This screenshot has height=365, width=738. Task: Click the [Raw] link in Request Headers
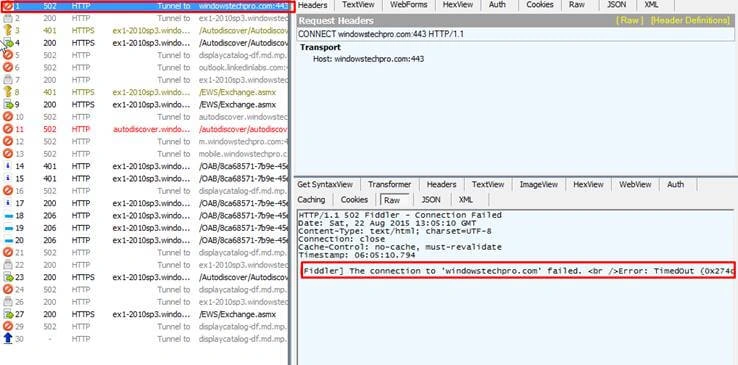click(x=629, y=21)
